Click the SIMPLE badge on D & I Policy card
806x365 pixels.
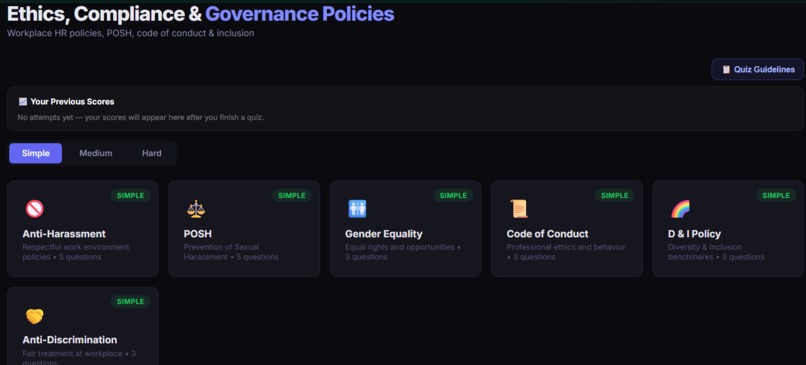(x=776, y=195)
